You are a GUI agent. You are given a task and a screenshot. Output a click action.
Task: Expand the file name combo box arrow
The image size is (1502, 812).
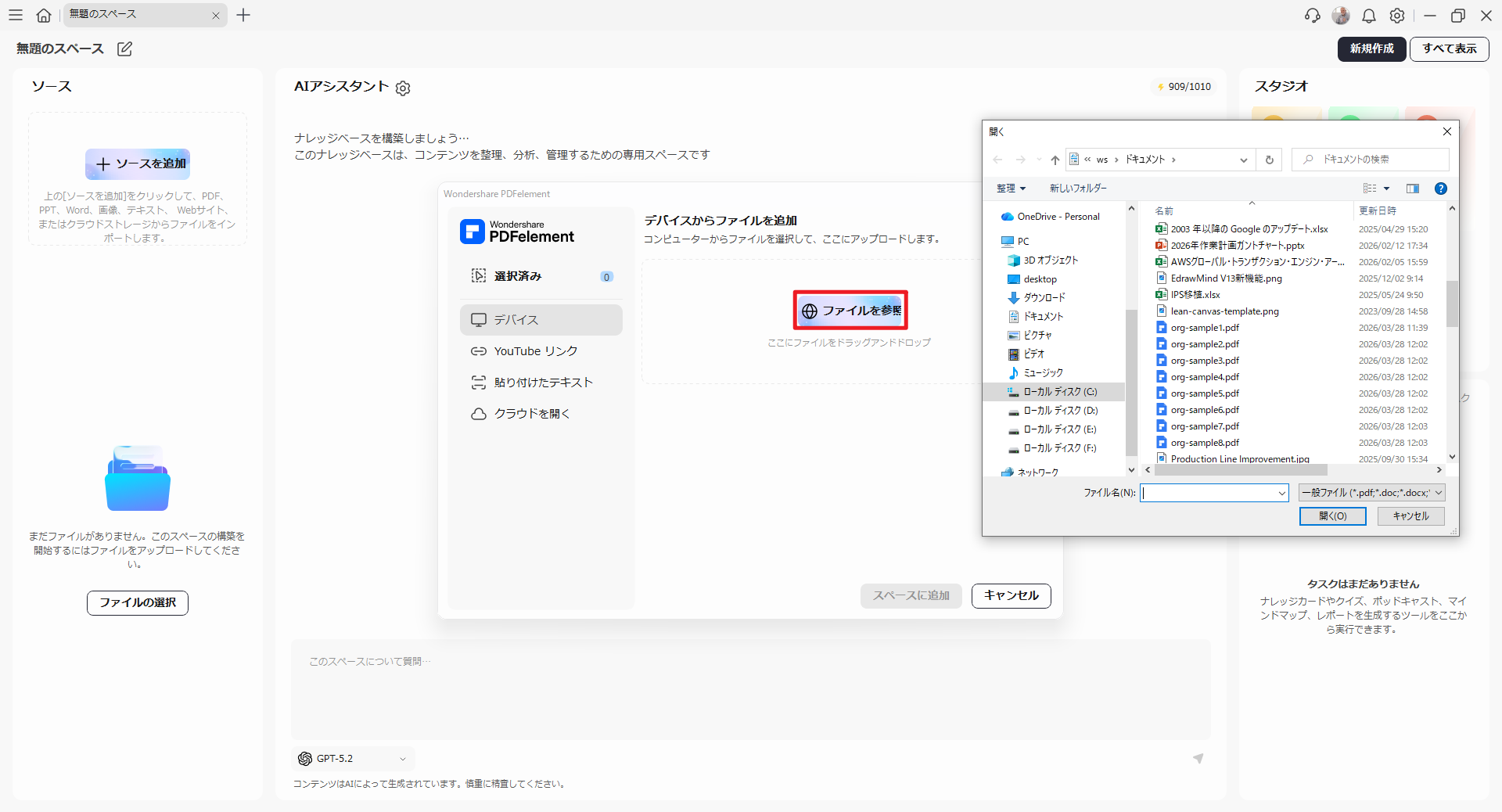[x=1281, y=493]
